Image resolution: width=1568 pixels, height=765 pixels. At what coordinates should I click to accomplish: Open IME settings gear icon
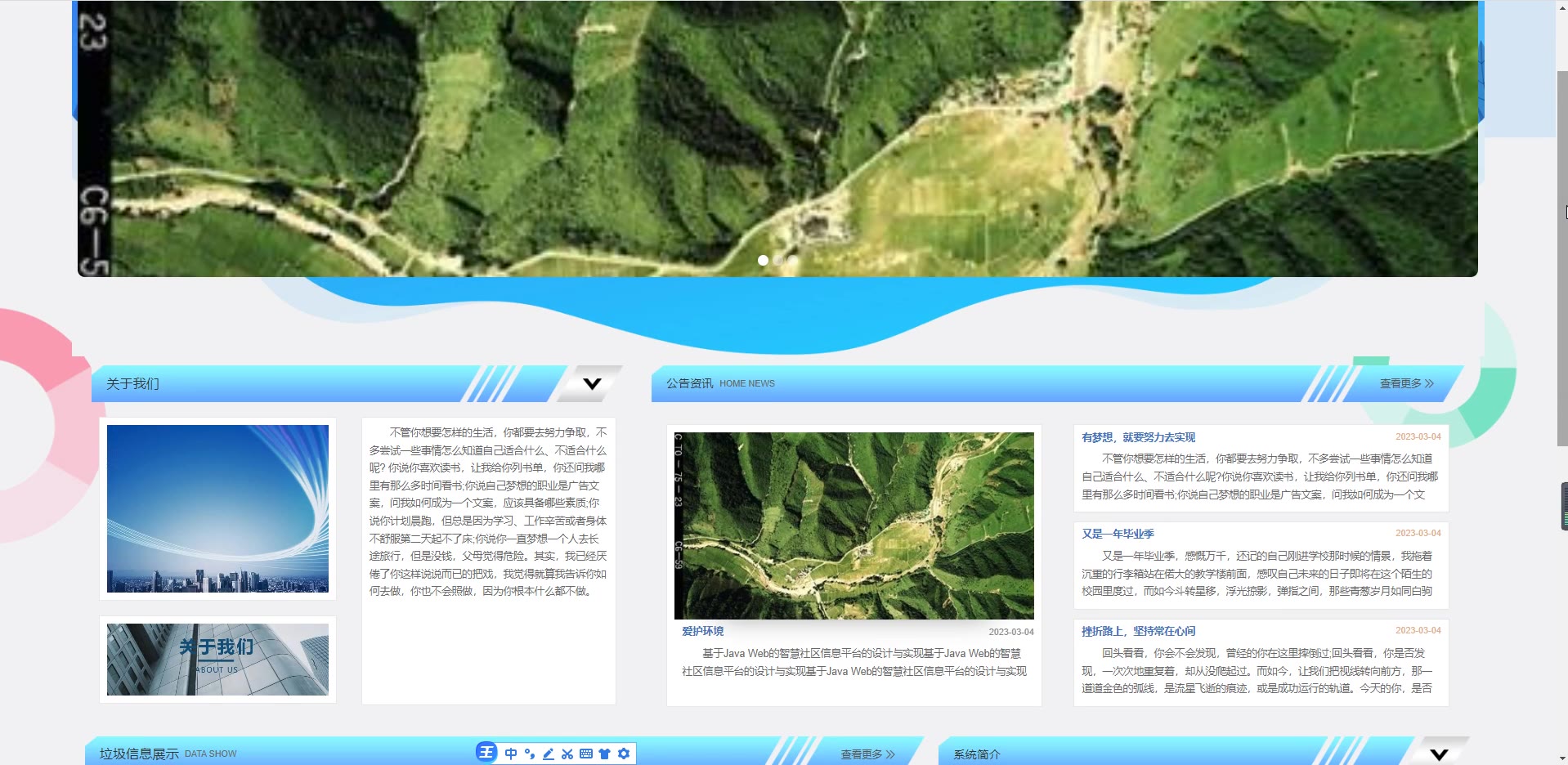[624, 754]
